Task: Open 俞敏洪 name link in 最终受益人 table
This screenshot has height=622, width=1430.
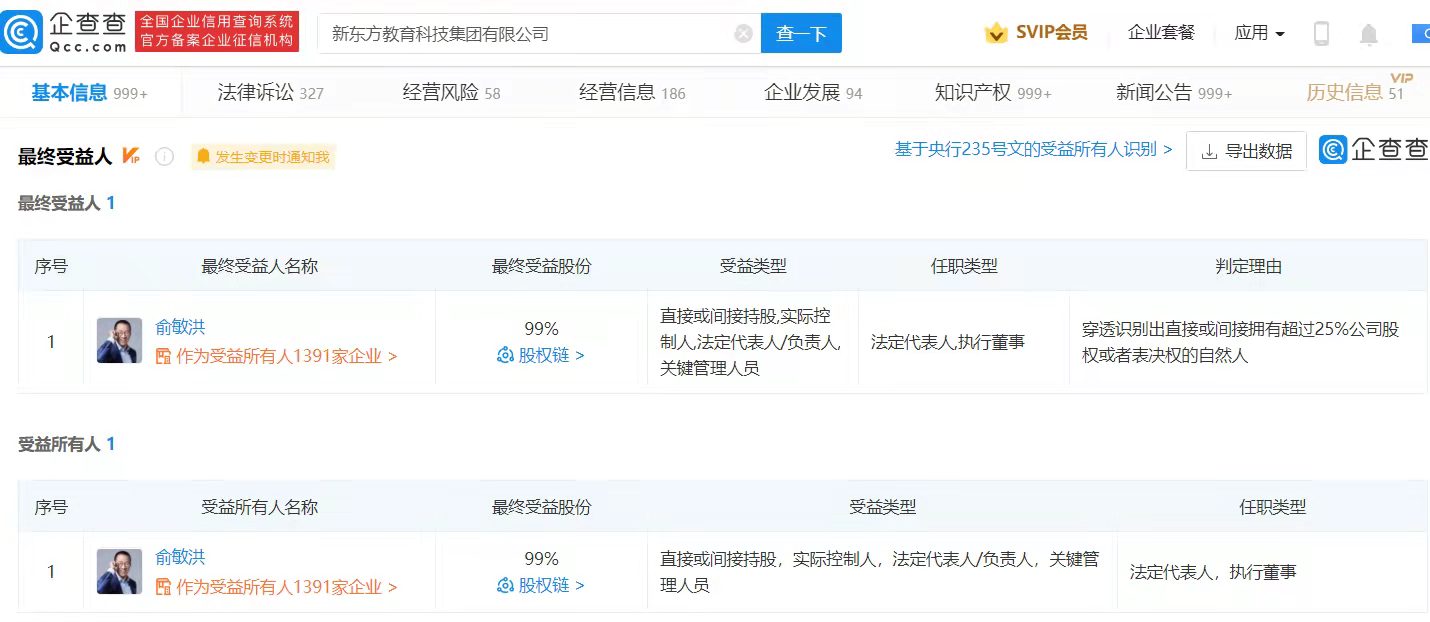Action: pyautogui.click(x=180, y=327)
